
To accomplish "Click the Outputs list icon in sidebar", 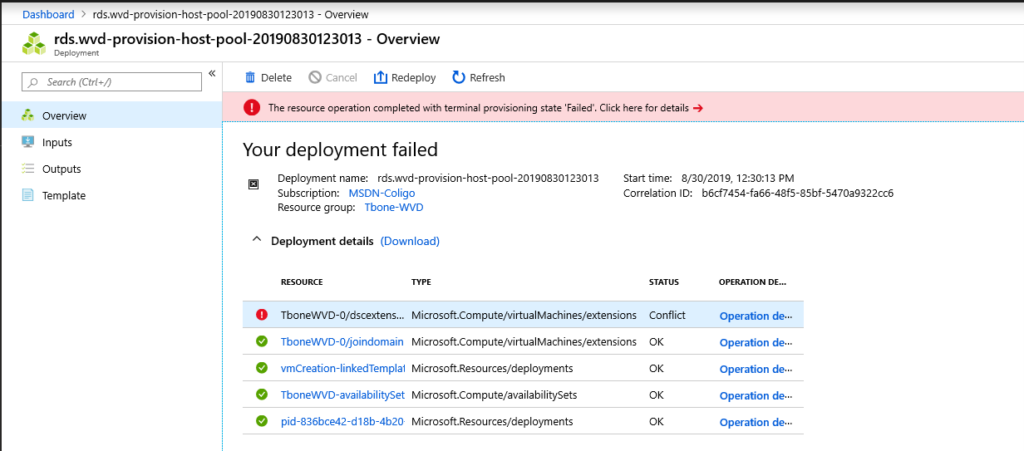I will point(27,169).
